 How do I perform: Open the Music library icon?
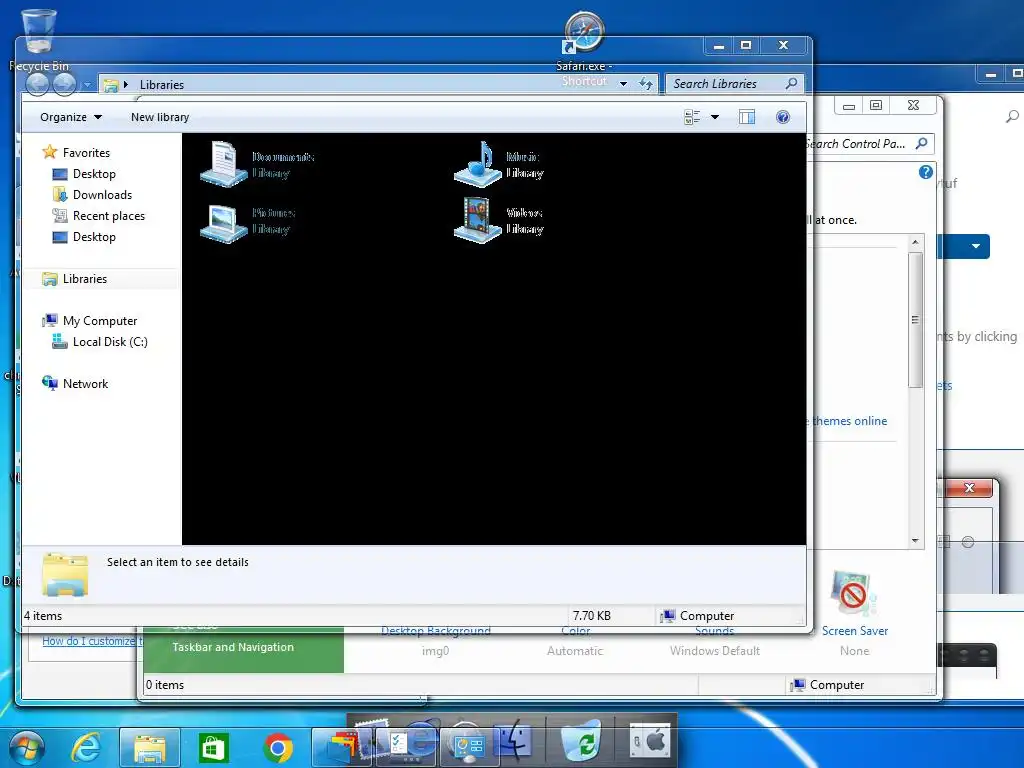(x=478, y=164)
